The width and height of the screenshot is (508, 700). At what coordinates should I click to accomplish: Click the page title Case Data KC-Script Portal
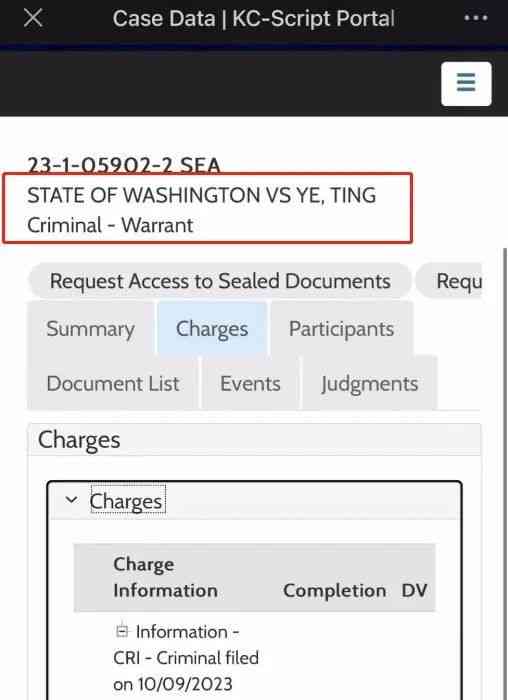254,19
